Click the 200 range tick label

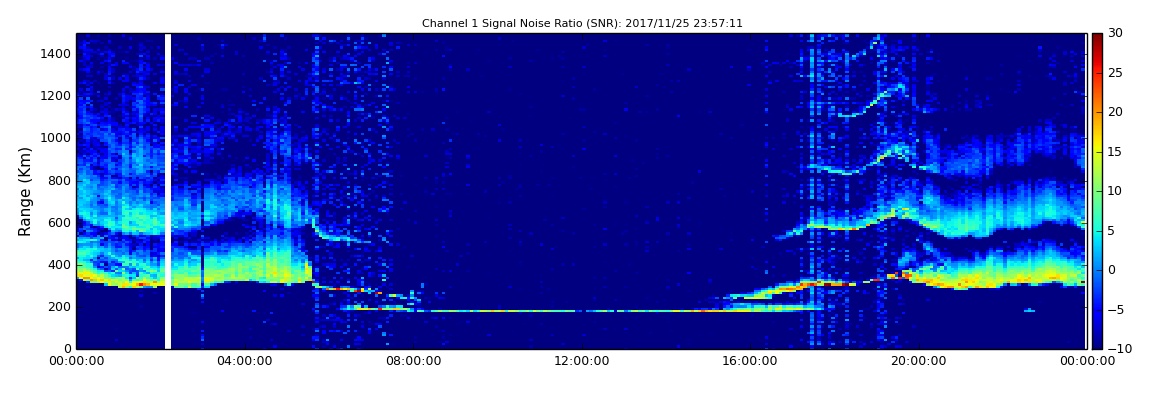pos(60,307)
